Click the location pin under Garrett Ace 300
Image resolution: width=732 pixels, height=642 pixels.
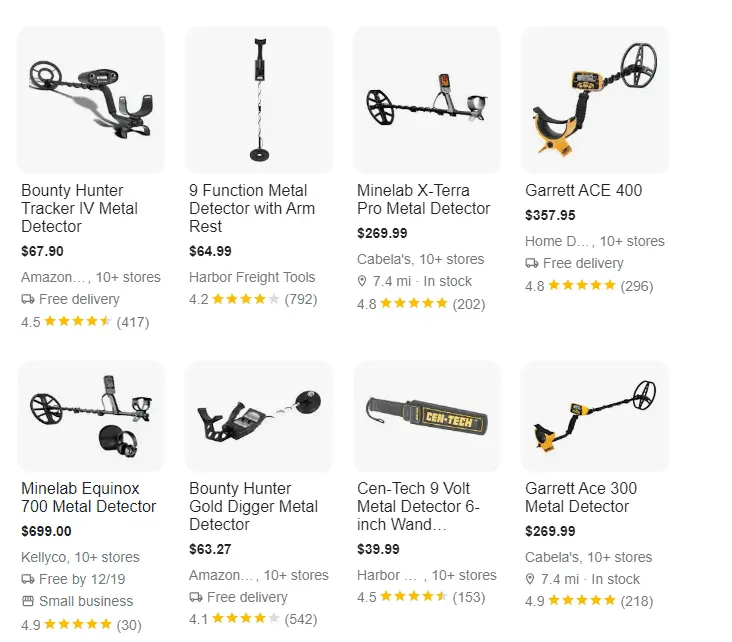[530, 579]
